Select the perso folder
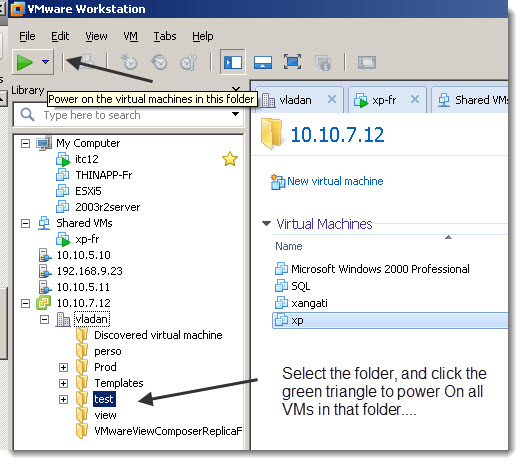 tap(108, 351)
